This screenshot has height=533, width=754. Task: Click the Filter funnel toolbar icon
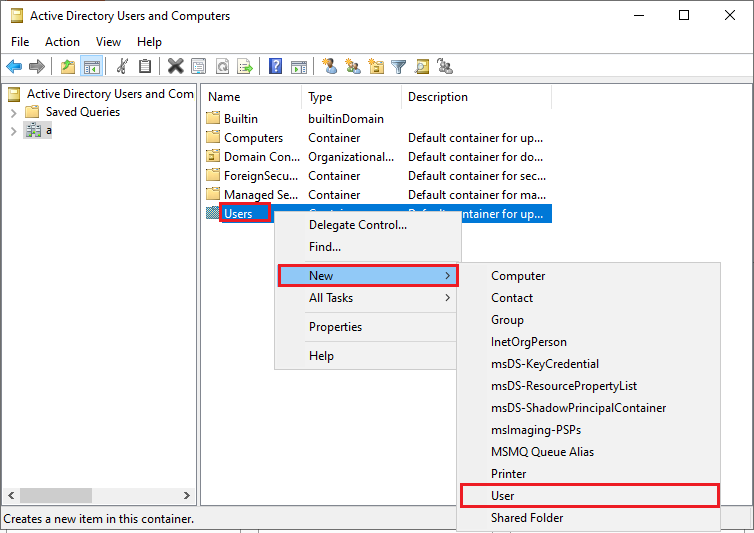[x=399, y=66]
